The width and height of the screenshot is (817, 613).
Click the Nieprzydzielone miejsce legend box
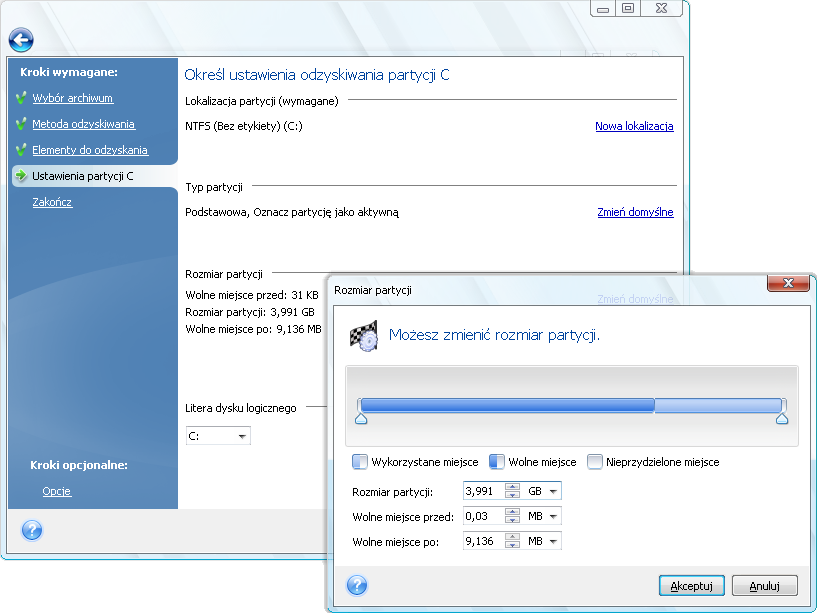tap(595, 462)
